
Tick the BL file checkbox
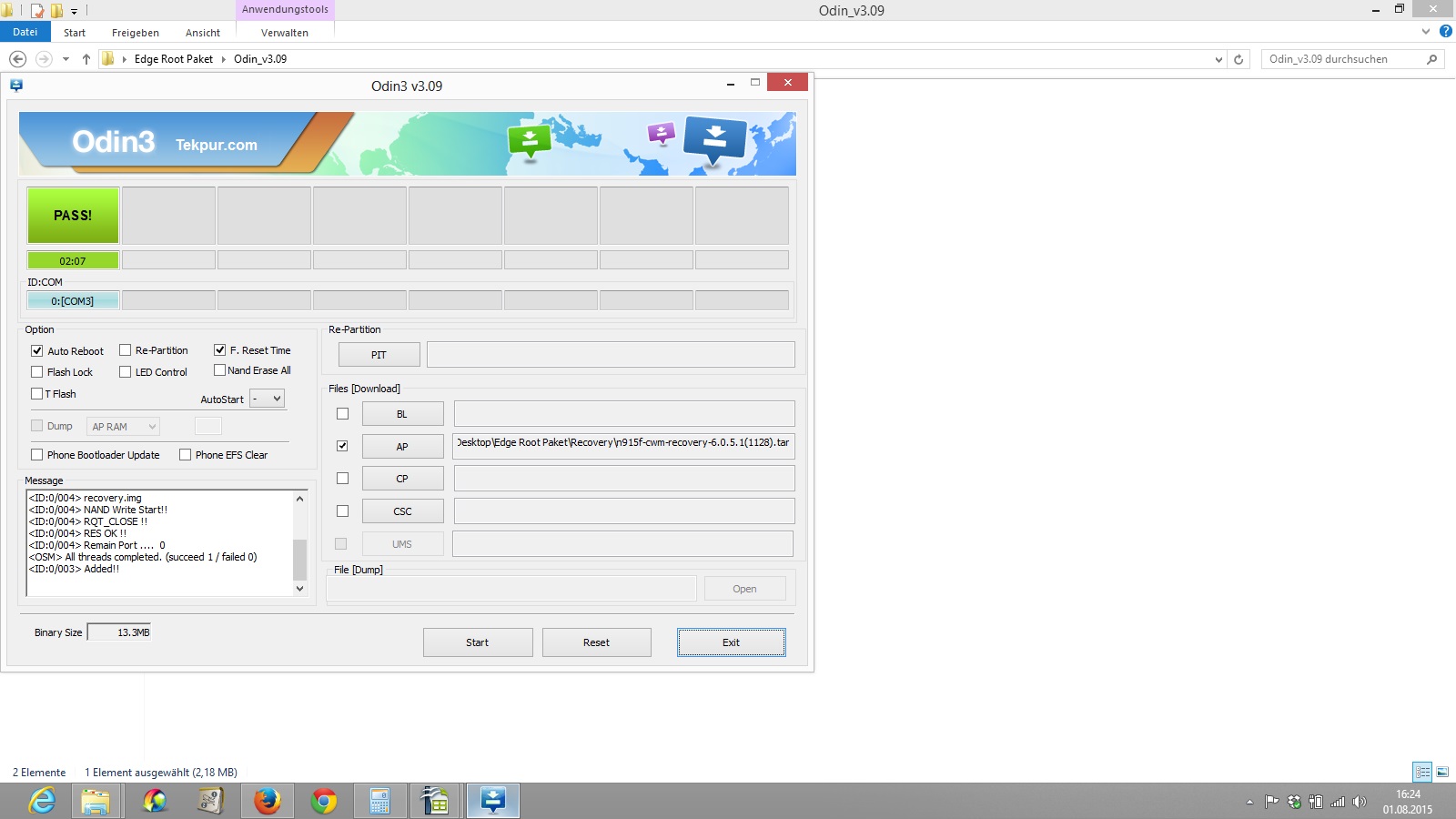(x=342, y=413)
